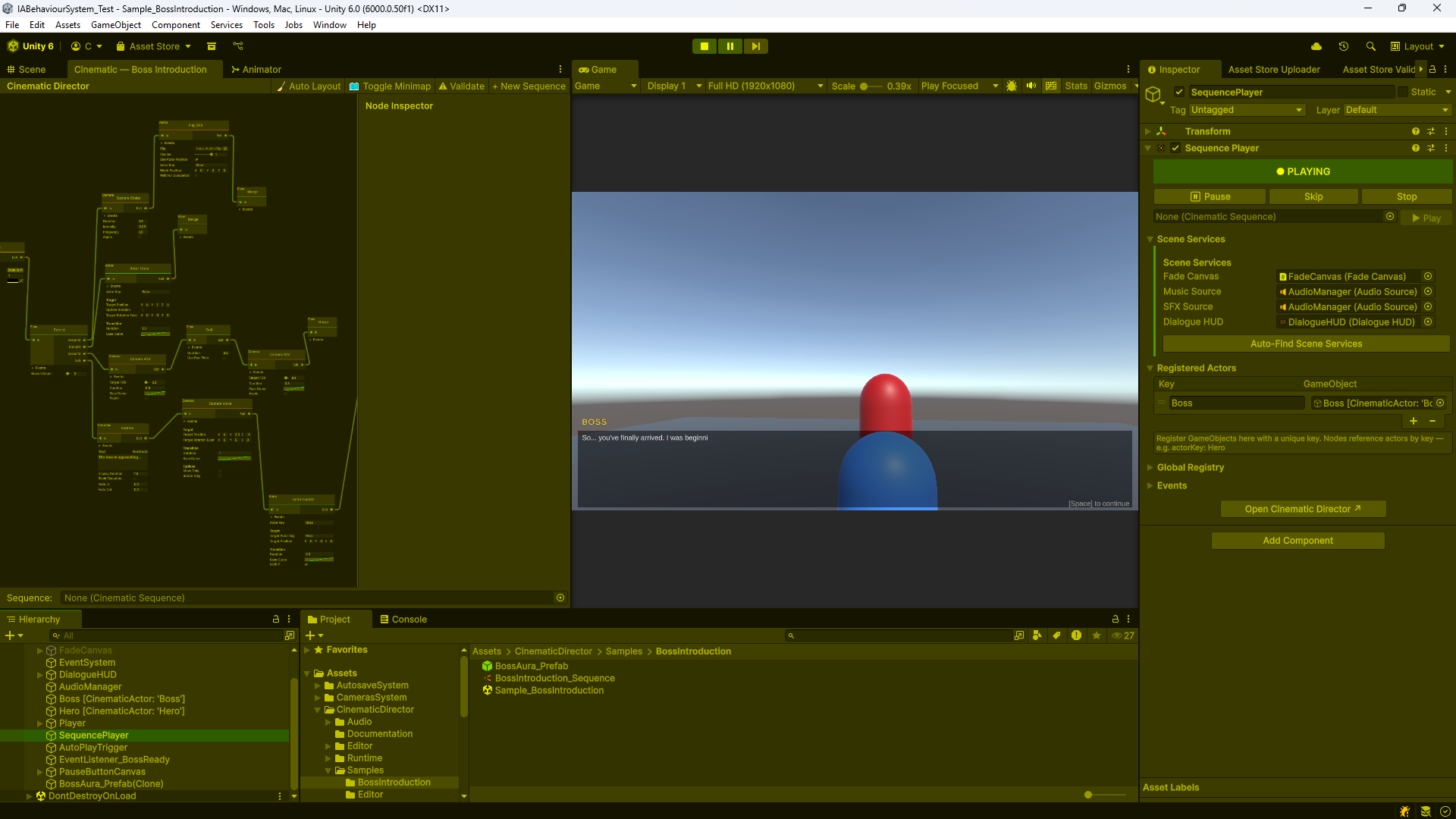Open Sequence Player component kebab menu
1456x819 pixels.
pyautogui.click(x=1446, y=148)
